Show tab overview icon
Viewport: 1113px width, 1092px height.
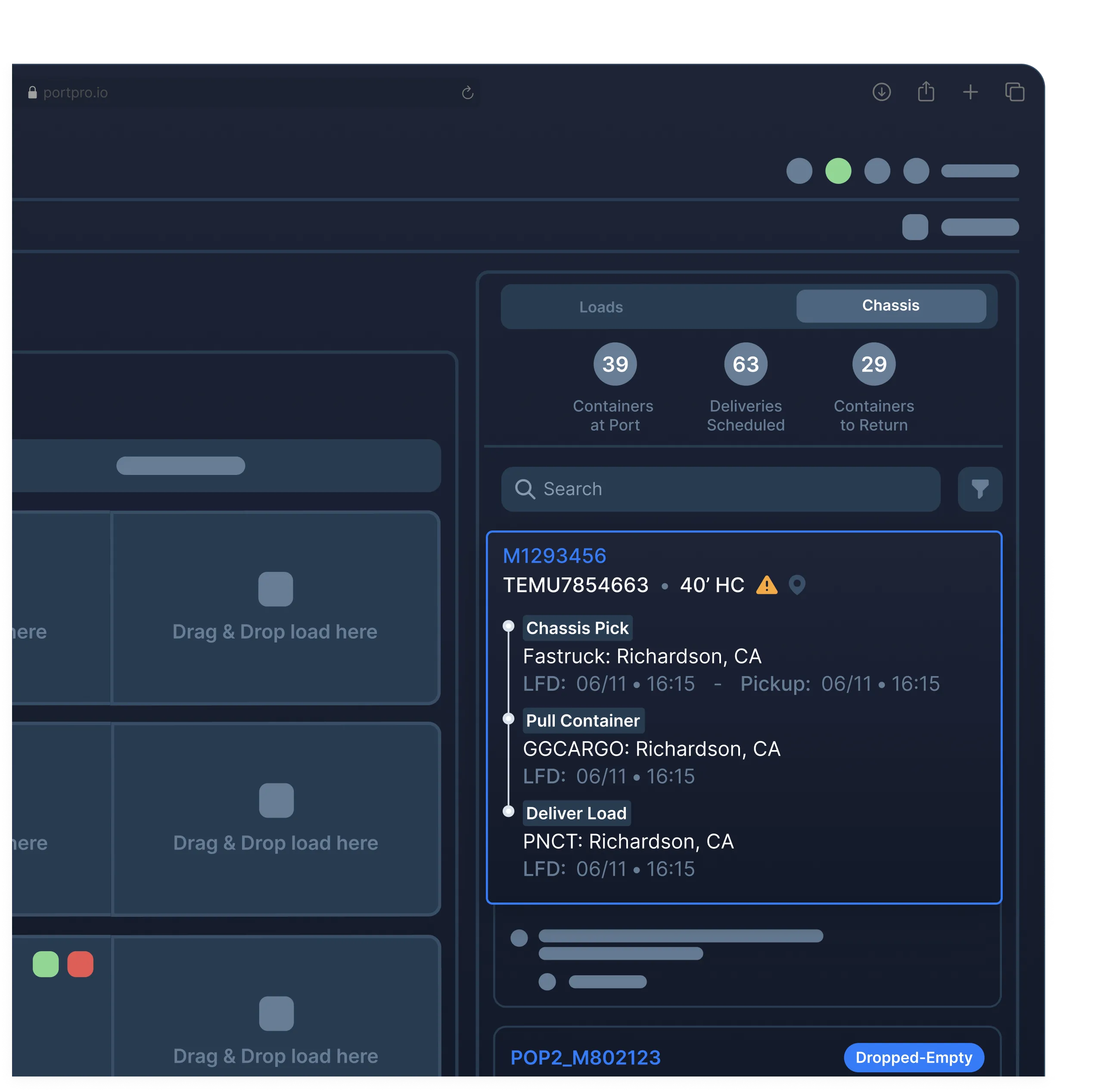click(1014, 92)
